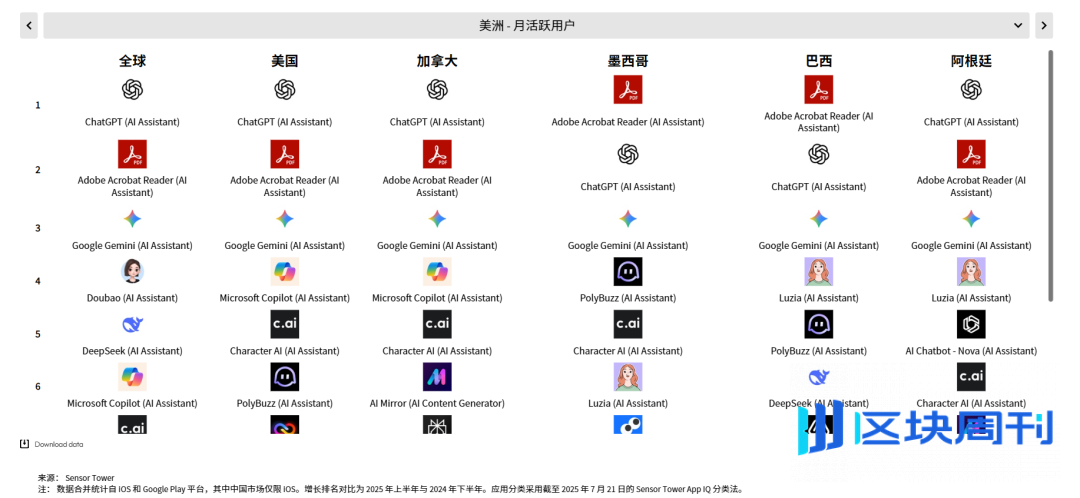The width and height of the screenshot is (1080, 498).
Task: Click Adobe Acrobat icon in 墨西哥 rank 1
Action: pos(627,90)
